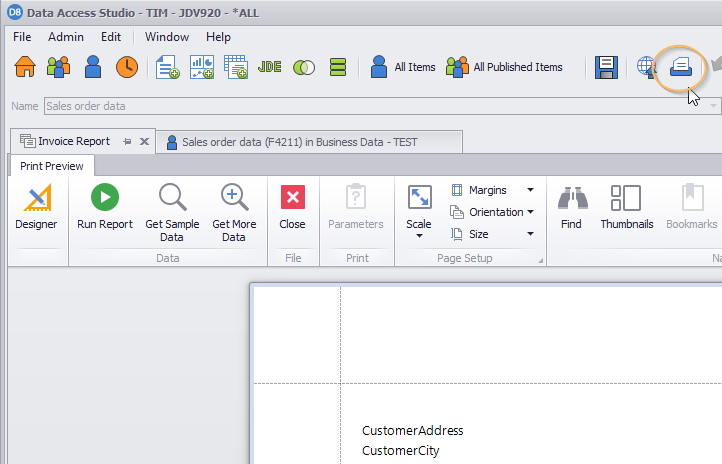
Task: Open the Size dropdown
Action: click(x=493, y=234)
